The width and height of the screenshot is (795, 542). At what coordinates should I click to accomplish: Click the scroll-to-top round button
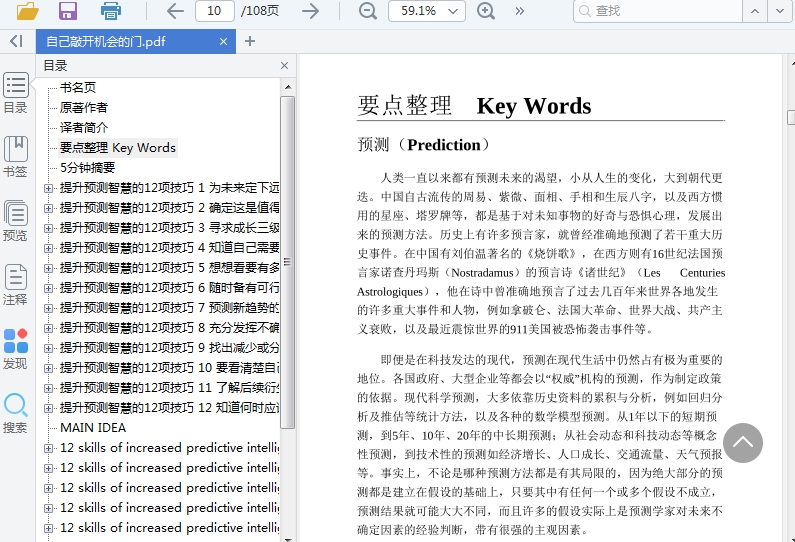point(742,443)
